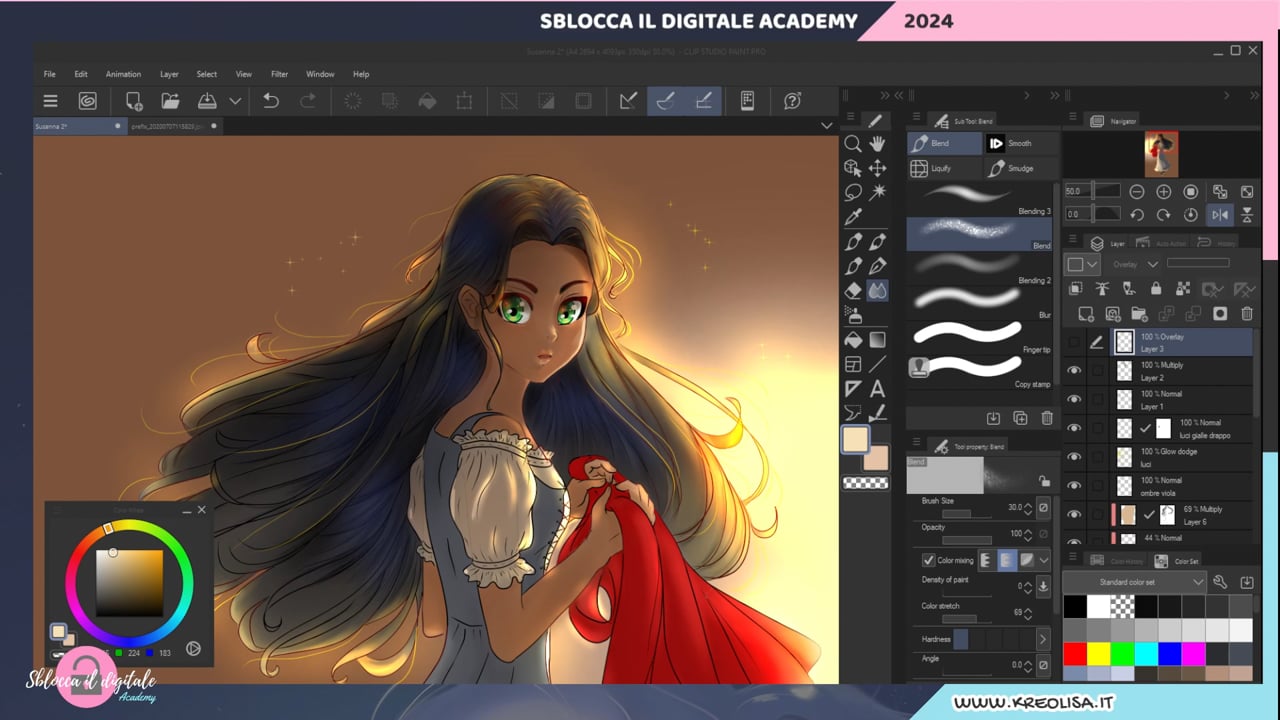Pick the red swatch in color set

pos(1075,654)
